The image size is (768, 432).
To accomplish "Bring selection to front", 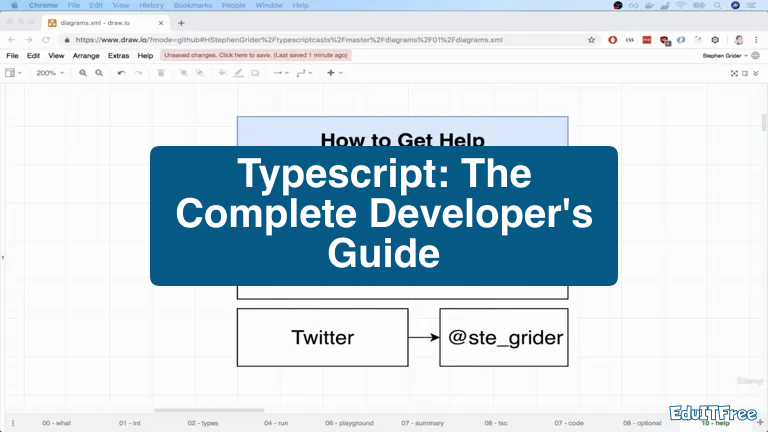I will 183,73.
